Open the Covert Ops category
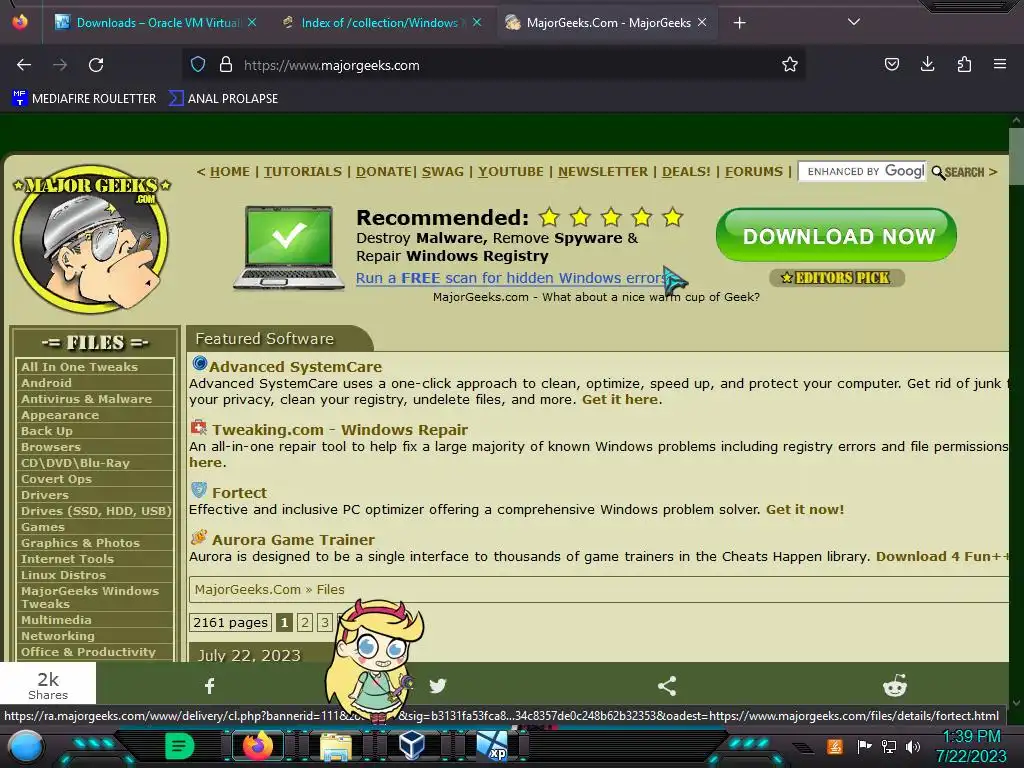This screenshot has width=1024, height=768. click(x=56, y=479)
